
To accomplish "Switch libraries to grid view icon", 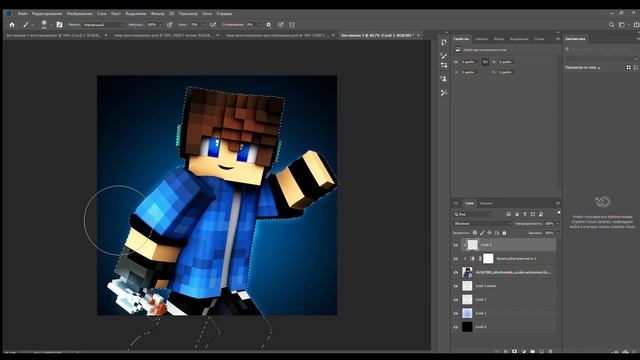I will [x=629, y=67].
